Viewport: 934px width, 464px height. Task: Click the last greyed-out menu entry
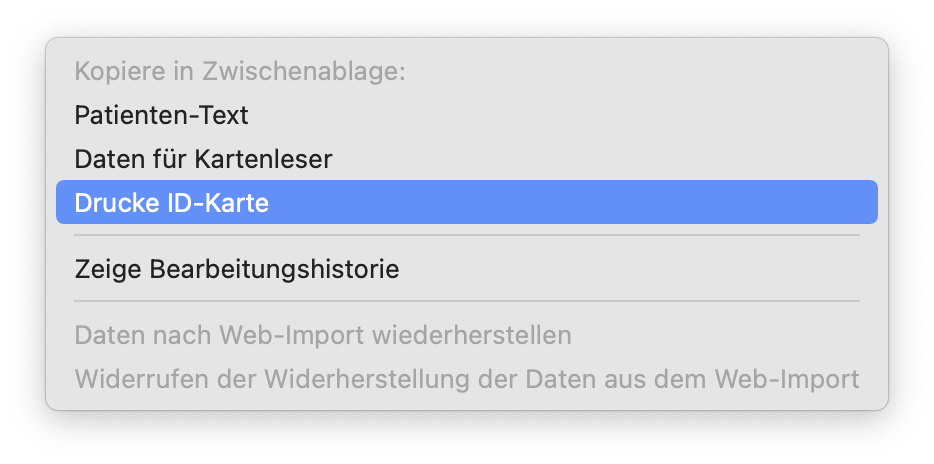(466, 379)
